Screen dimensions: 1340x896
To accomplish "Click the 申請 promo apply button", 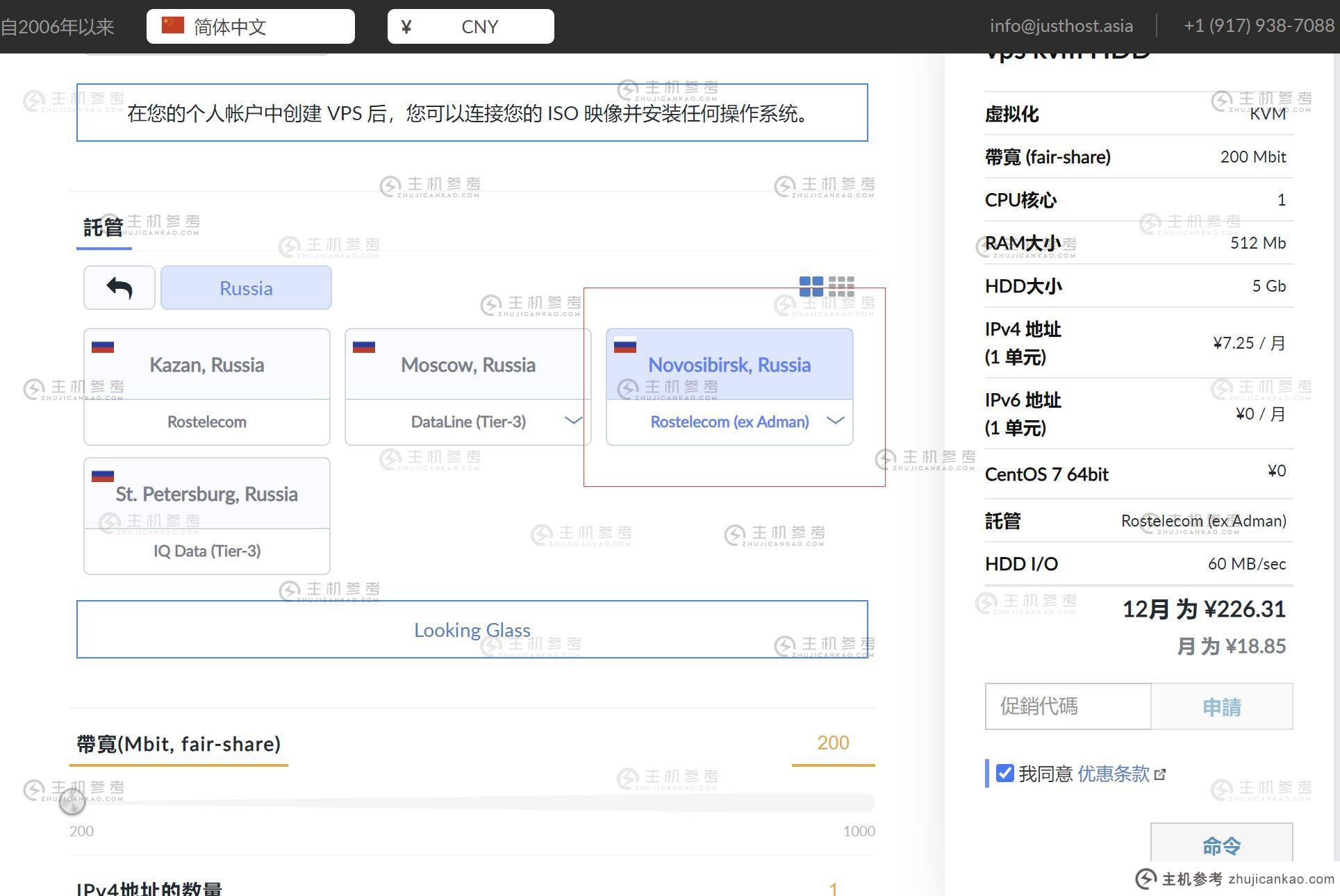I will 1222,707.
